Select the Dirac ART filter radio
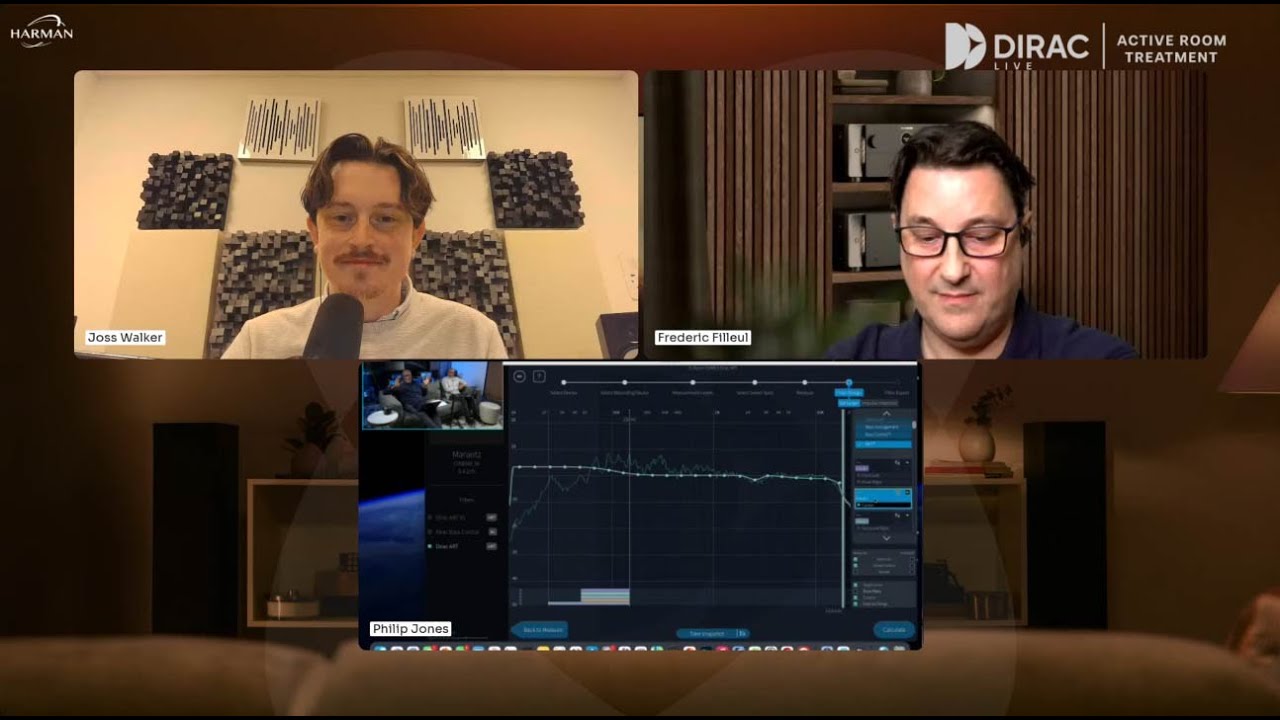The image size is (1280, 720). point(430,546)
